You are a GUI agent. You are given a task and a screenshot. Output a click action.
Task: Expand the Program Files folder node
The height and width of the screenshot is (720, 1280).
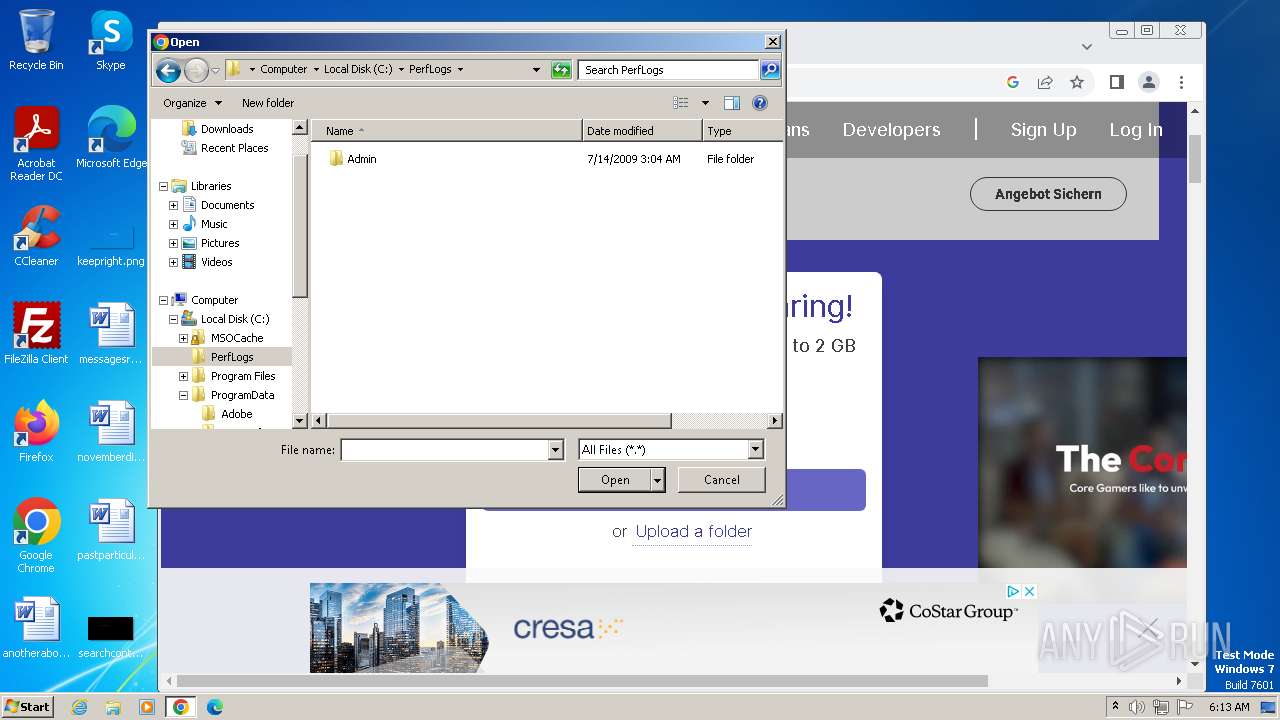coord(183,376)
